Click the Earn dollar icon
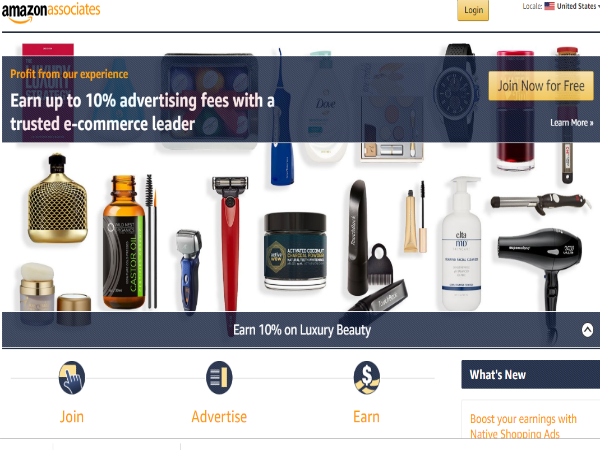600x450 pixels. coord(367,378)
